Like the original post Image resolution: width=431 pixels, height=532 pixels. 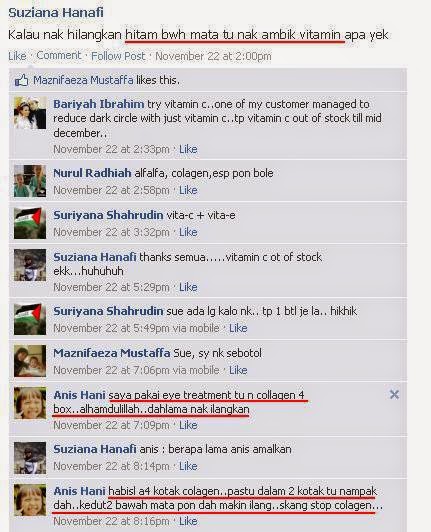(17, 56)
